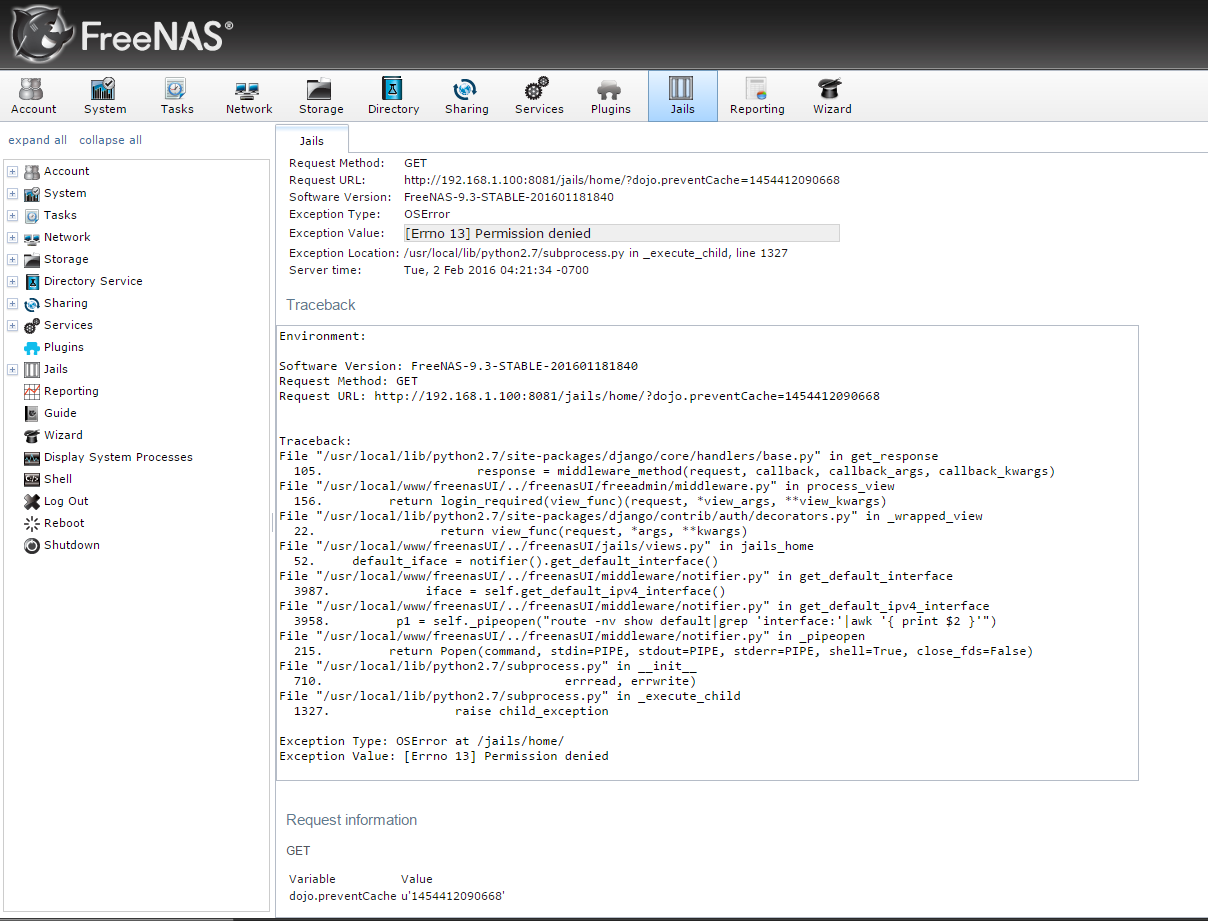1208x921 pixels.
Task: Open Display System Processes label
Action: point(118,457)
